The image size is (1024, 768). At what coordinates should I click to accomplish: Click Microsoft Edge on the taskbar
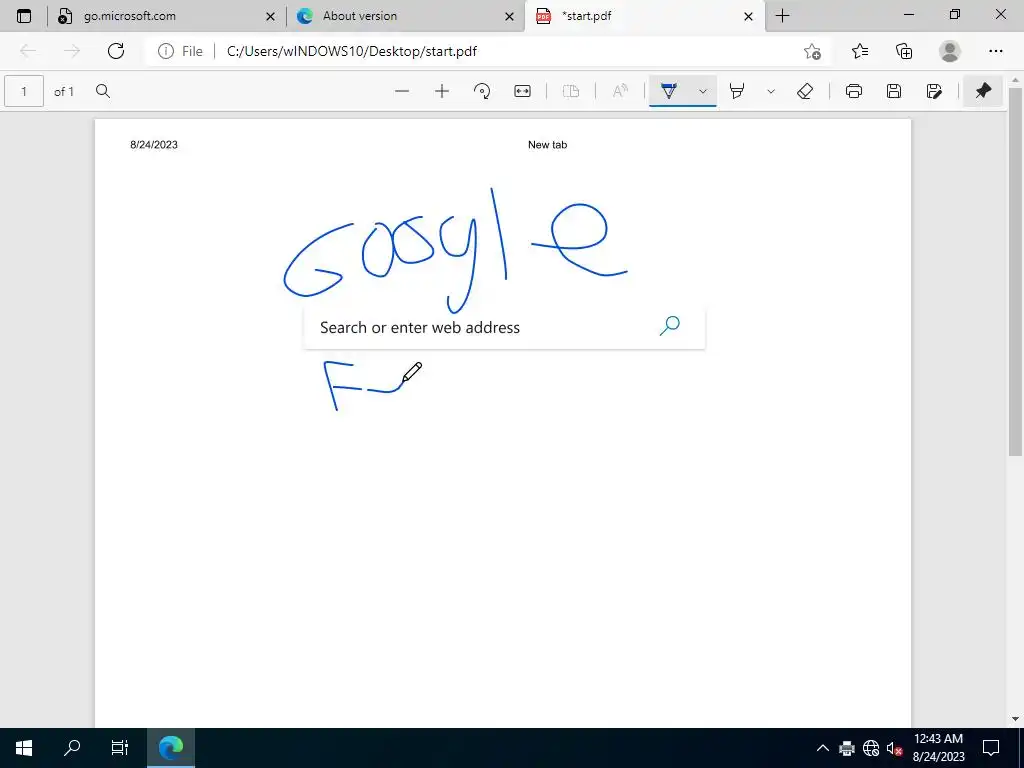[170, 748]
